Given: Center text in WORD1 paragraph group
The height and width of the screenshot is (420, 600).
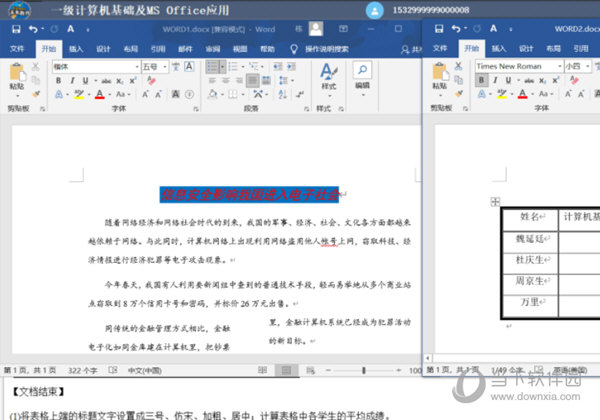Looking at the screenshot, I should 226,81.
